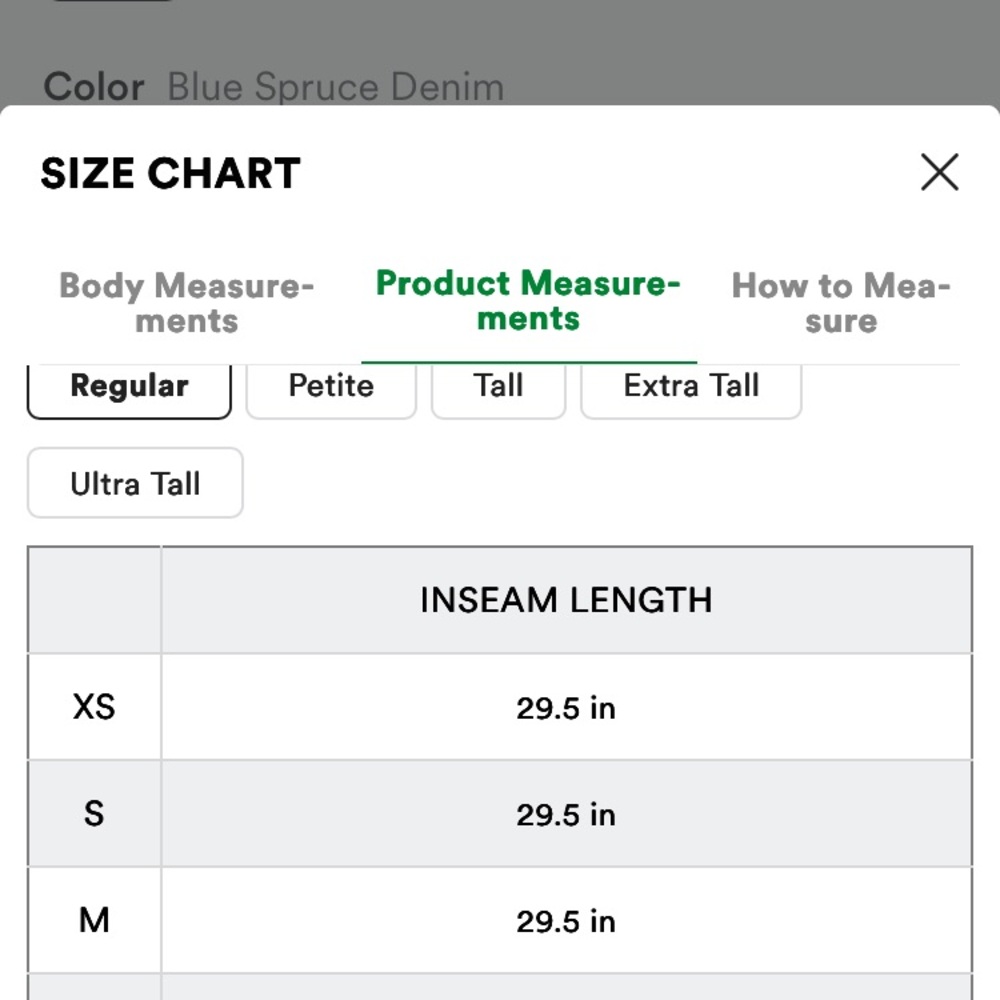
Task: Select the Extra Tall fit button
Action: click(x=691, y=387)
